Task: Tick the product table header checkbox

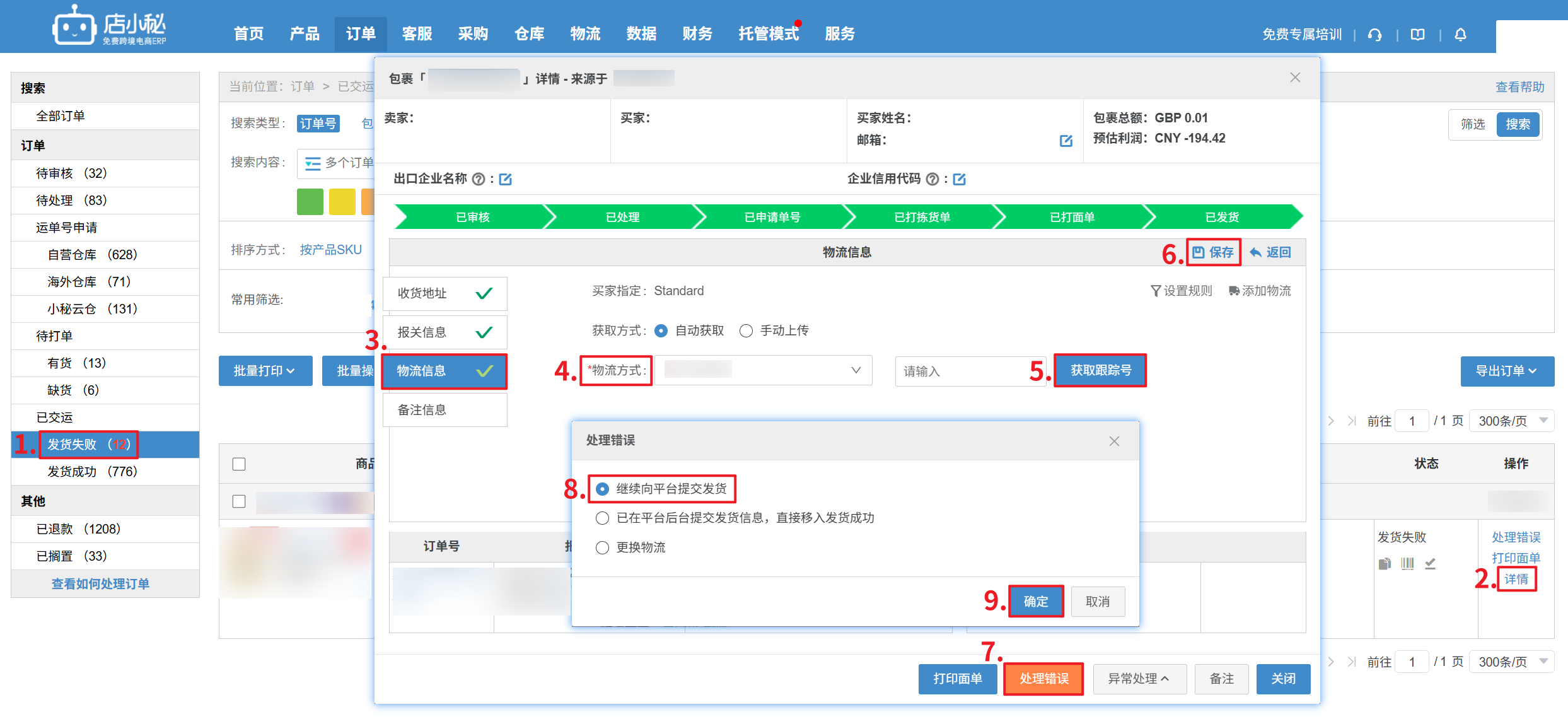Action: [x=239, y=464]
